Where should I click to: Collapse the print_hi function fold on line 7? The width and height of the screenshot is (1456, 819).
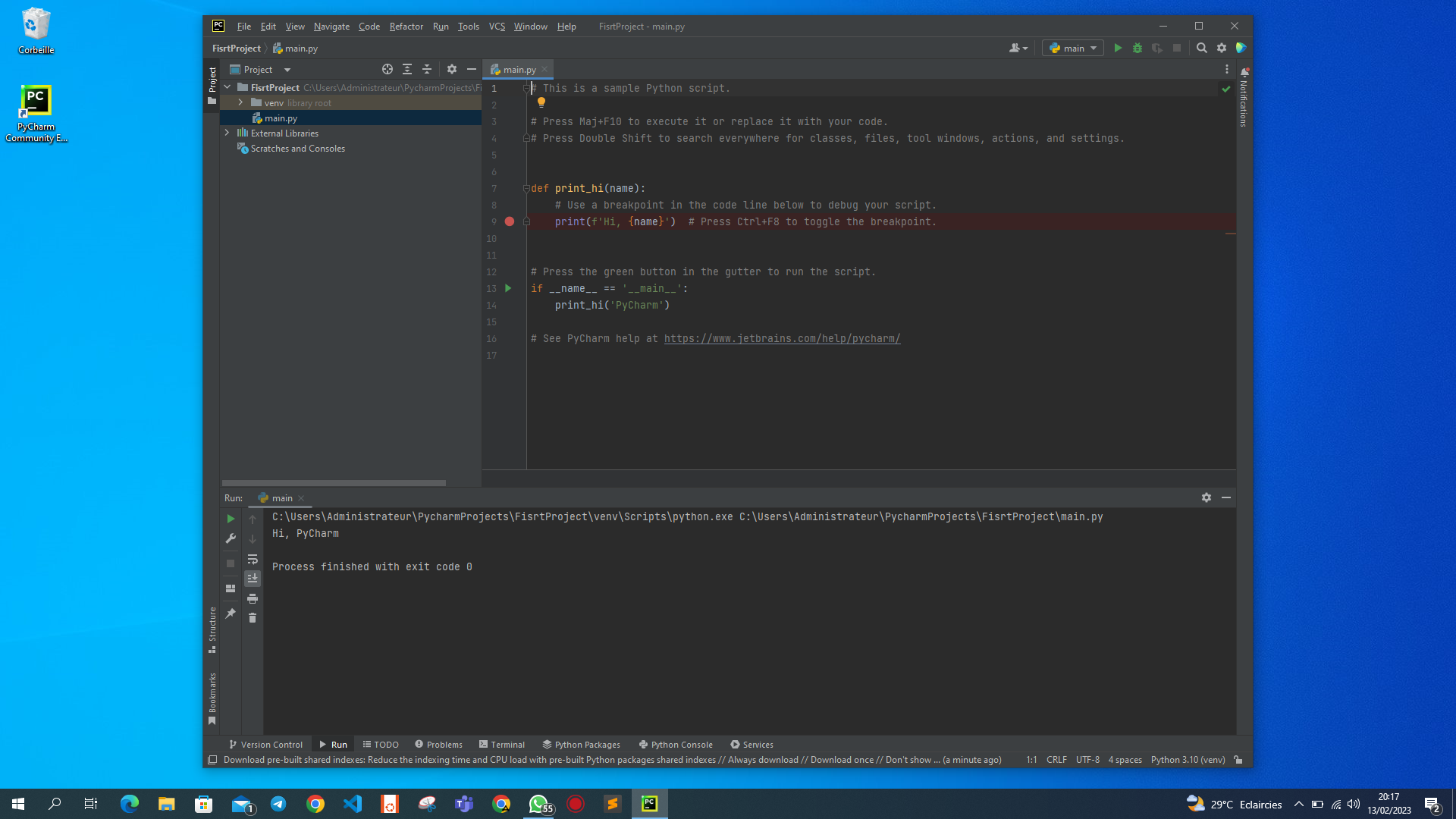pos(526,188)
